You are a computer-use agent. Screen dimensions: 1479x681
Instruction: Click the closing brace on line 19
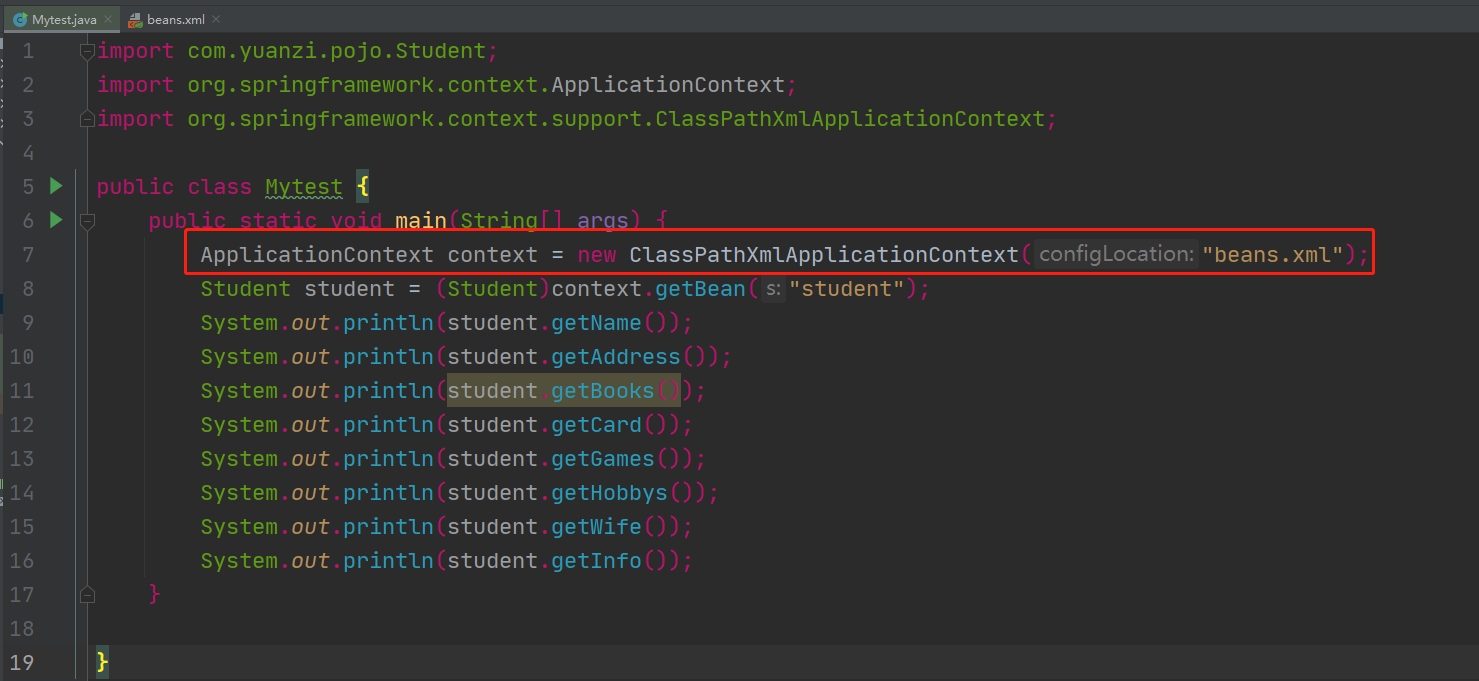click(102, 662)
